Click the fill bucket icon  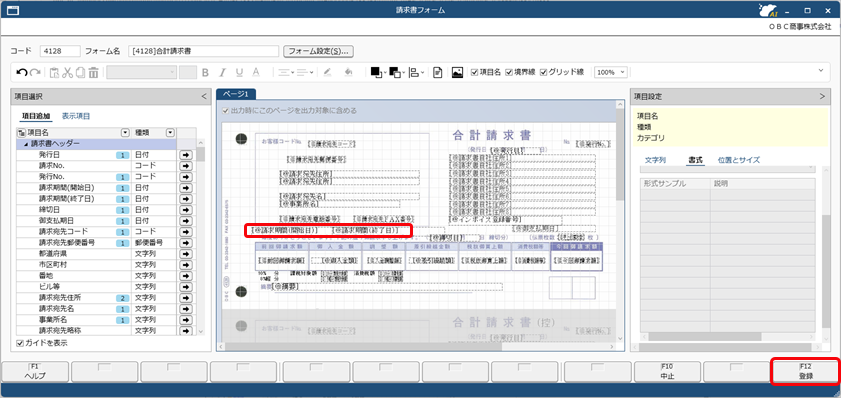348,72
